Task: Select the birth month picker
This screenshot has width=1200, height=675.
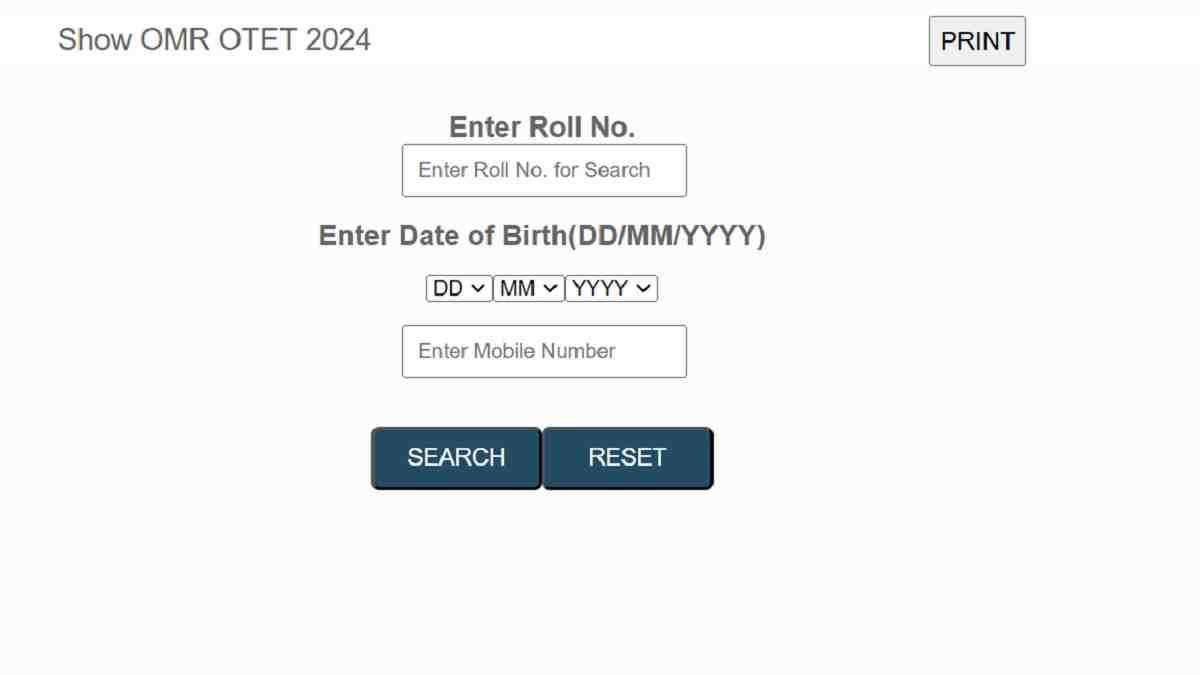Action: click(528, 289)
